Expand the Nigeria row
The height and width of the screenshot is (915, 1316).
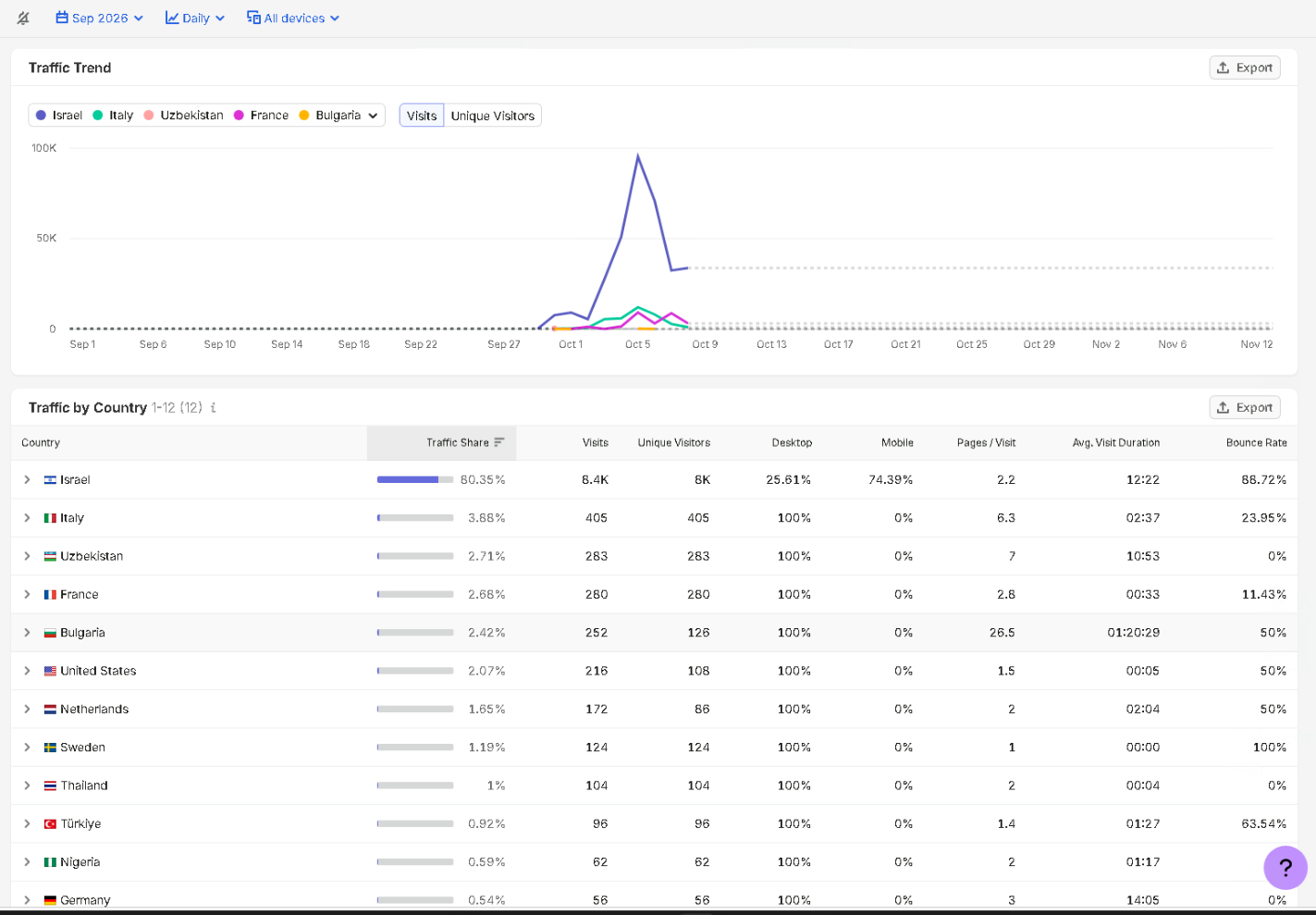click(27, 861)
